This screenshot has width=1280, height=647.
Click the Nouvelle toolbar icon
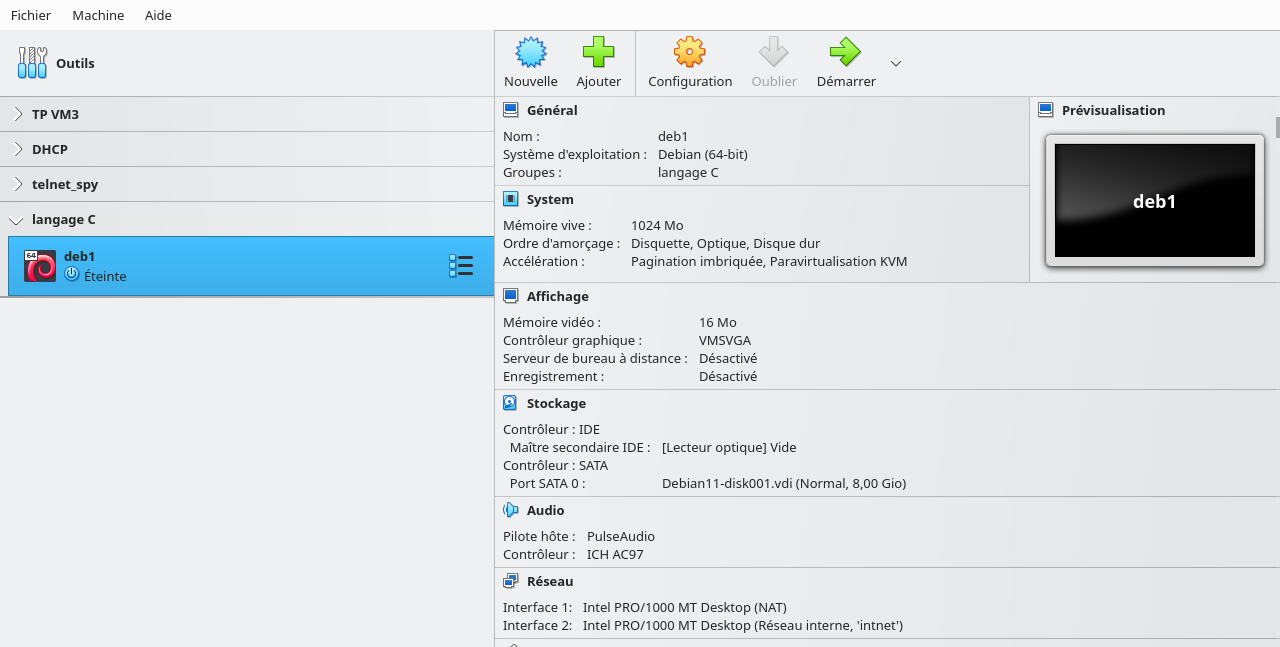[x=530, y=52]
